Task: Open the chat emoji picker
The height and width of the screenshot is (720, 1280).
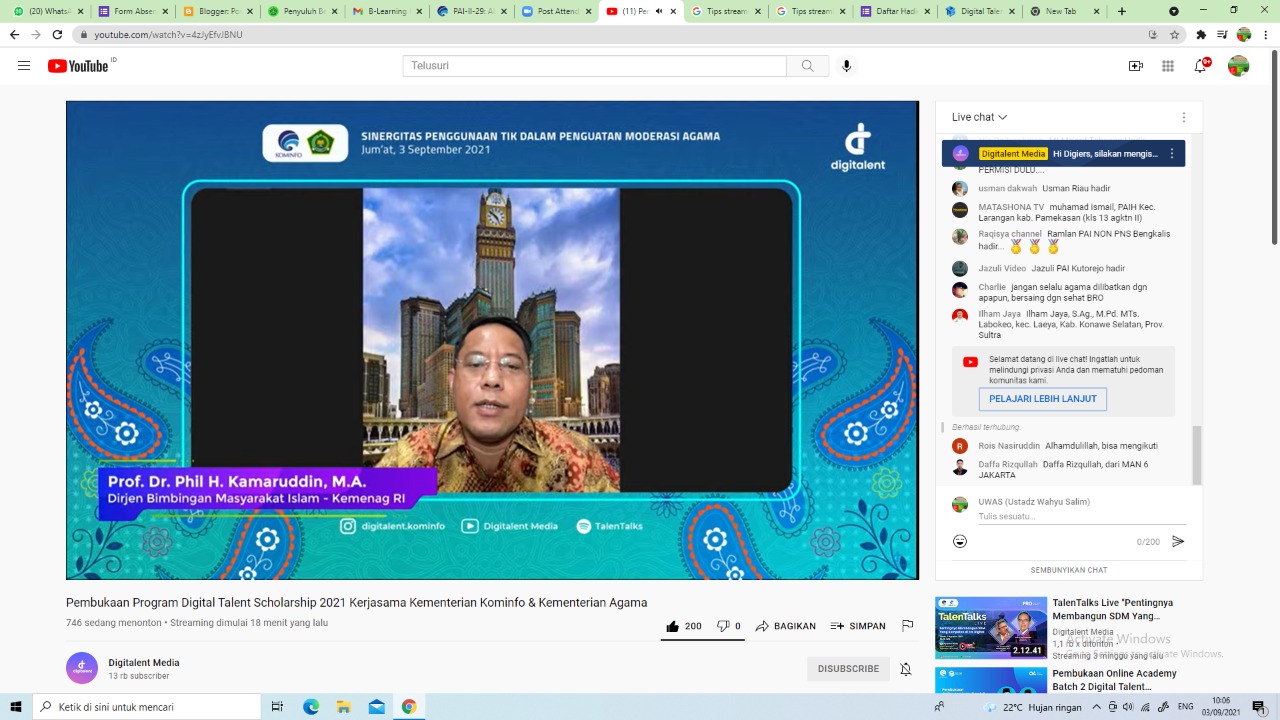Action: (960, 541)
